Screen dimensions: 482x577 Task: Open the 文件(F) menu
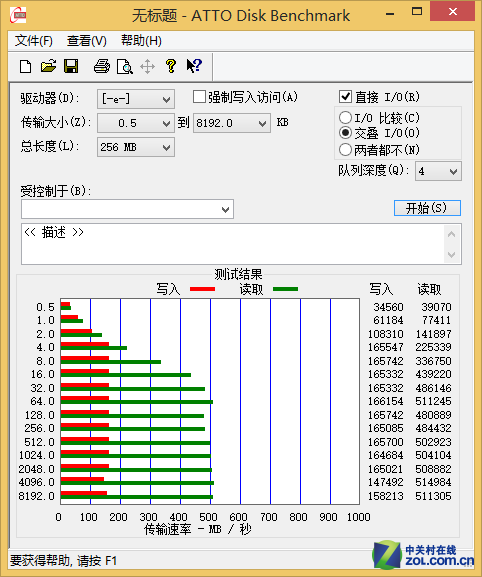(x=33, y=40)
